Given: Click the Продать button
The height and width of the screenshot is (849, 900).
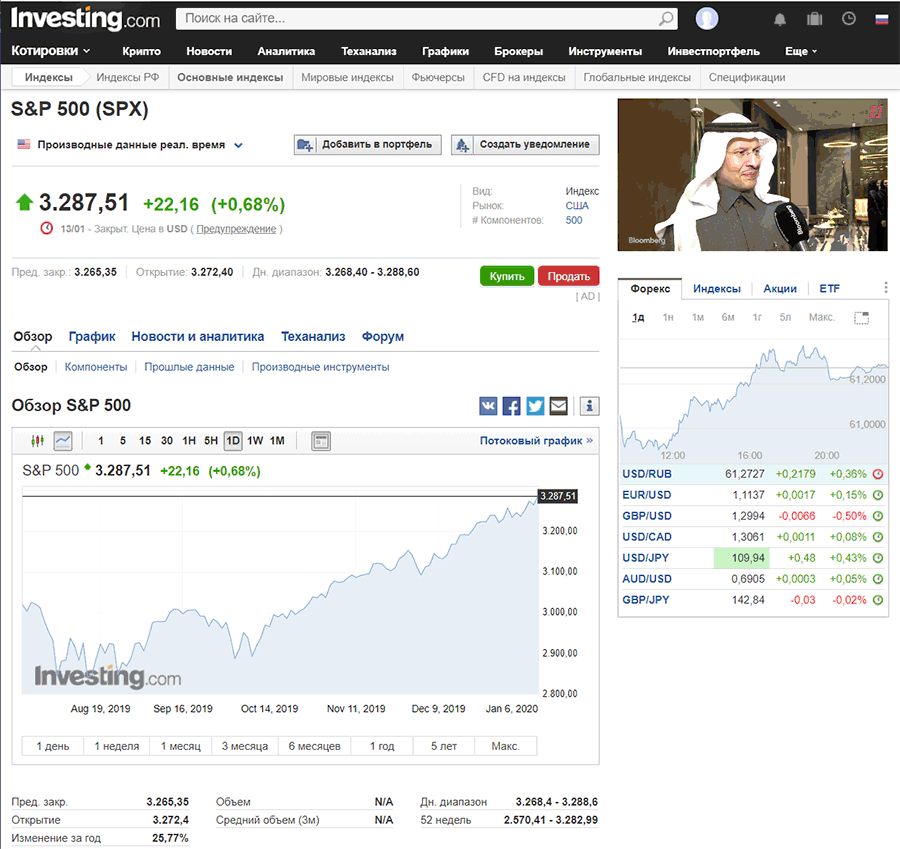Looking at the screenshot, I should tap(568, 276).
